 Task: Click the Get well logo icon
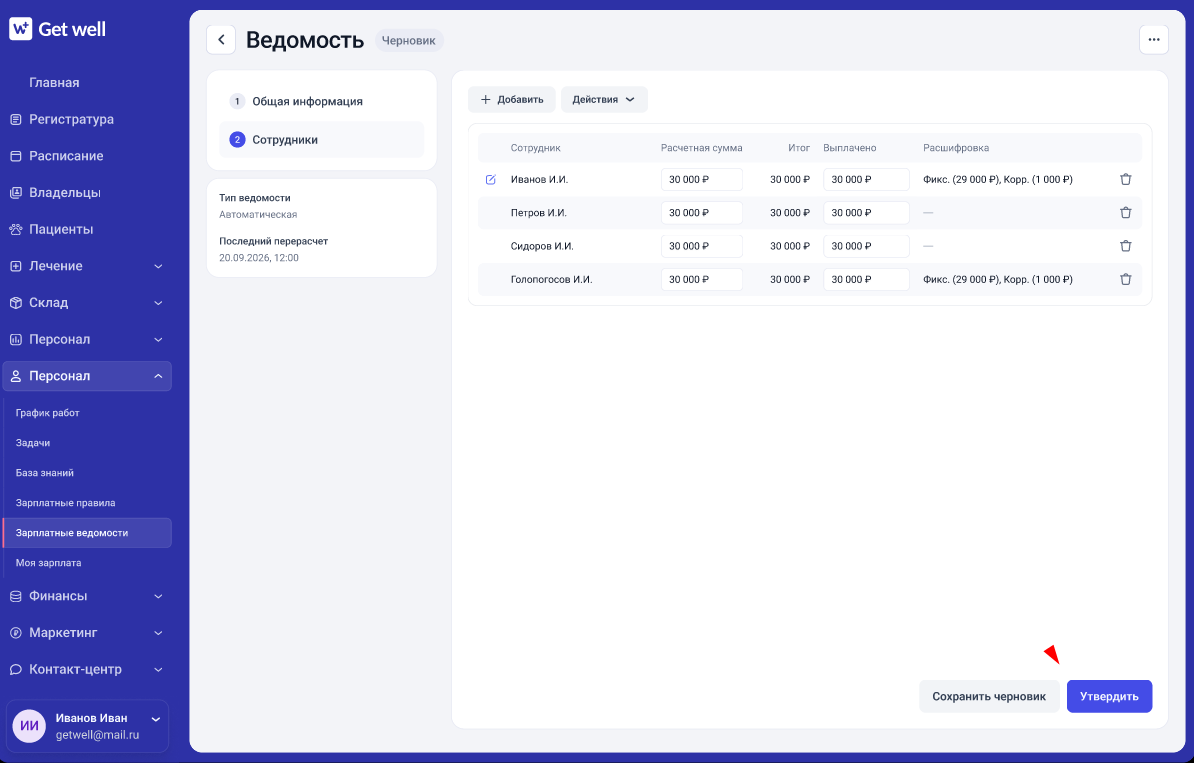(x=21, y=29)
